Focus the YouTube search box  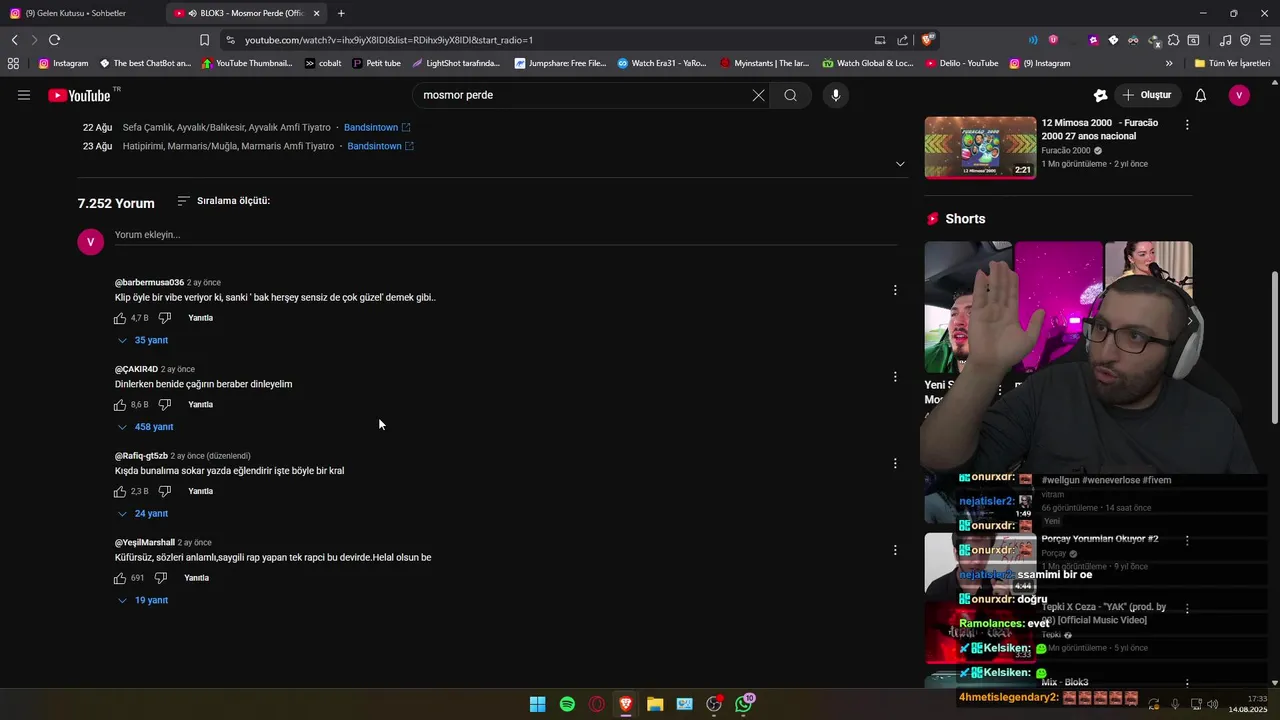coord(585,95)
